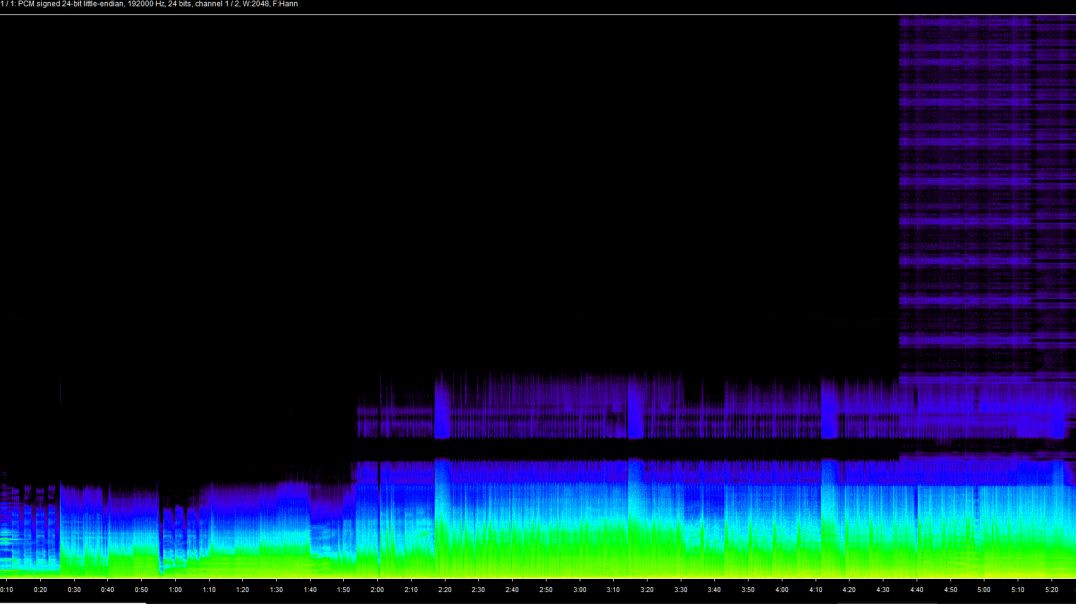Choose the 3:50 tick label

(747, 590)
